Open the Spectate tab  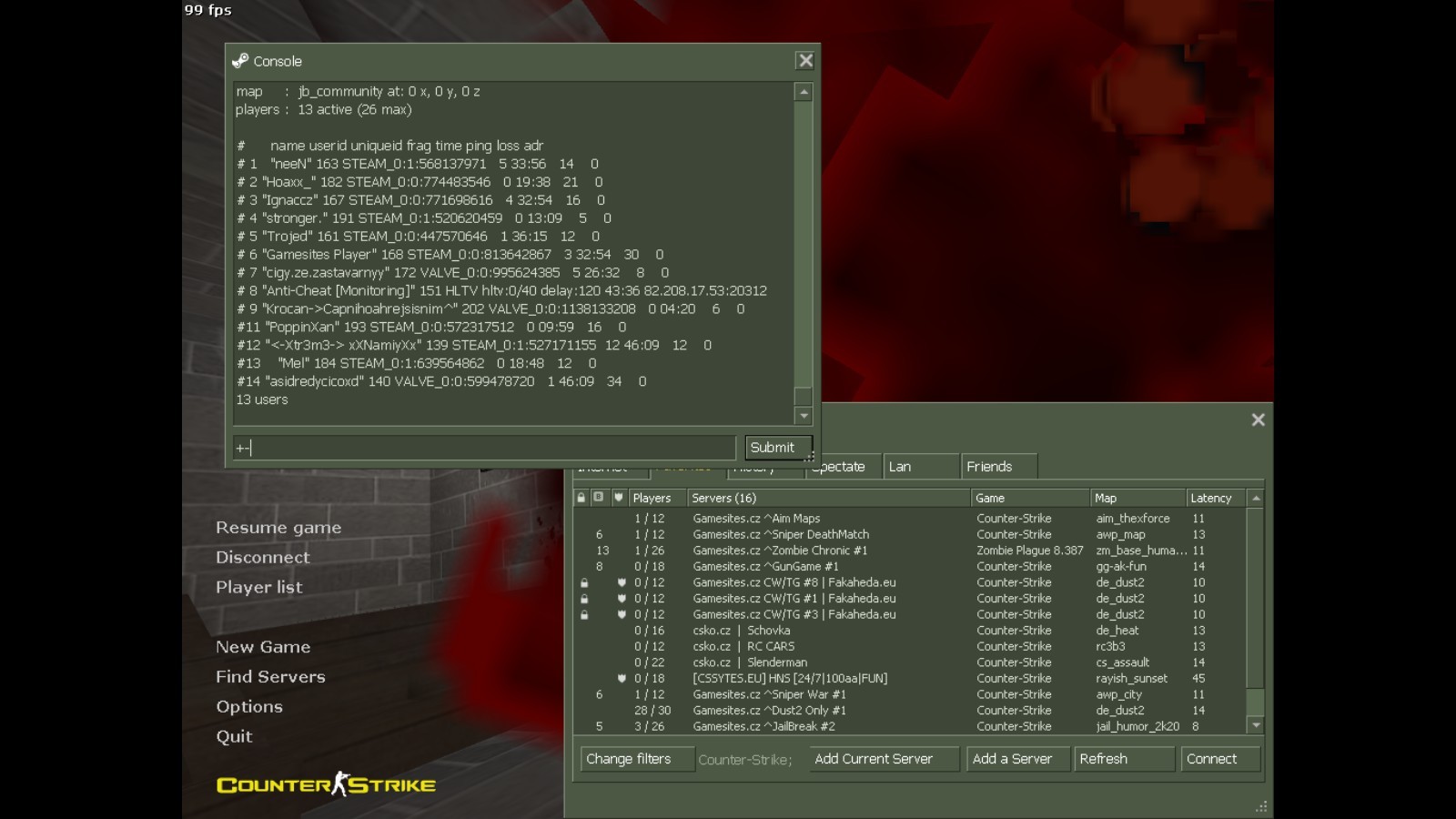[x=842, y=467]
